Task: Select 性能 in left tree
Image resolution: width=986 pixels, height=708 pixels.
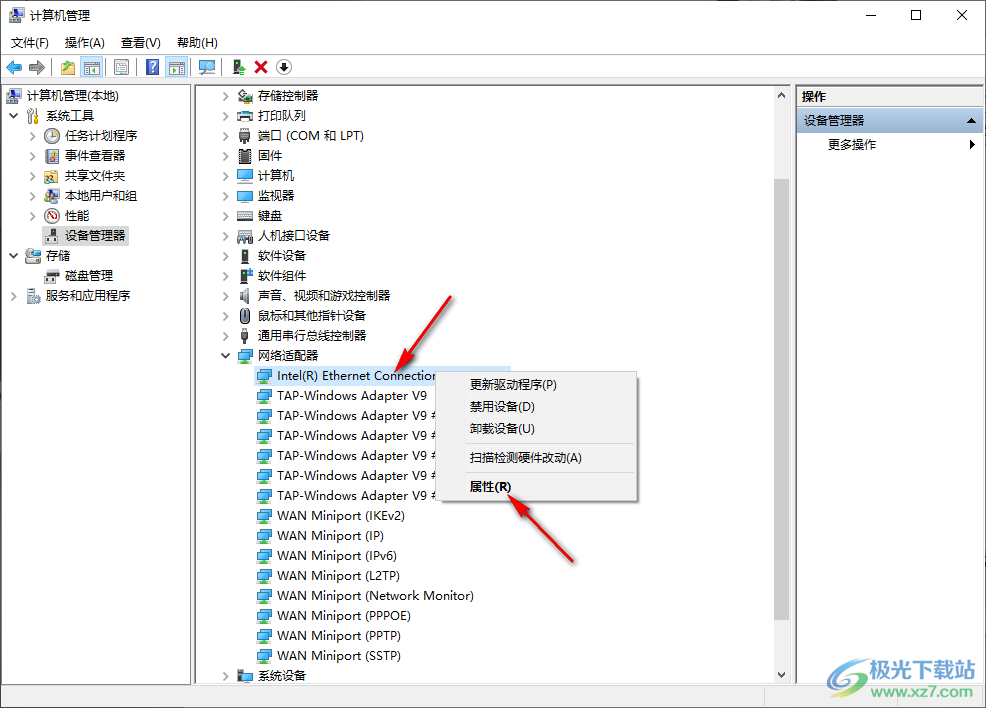Action: 77,216
